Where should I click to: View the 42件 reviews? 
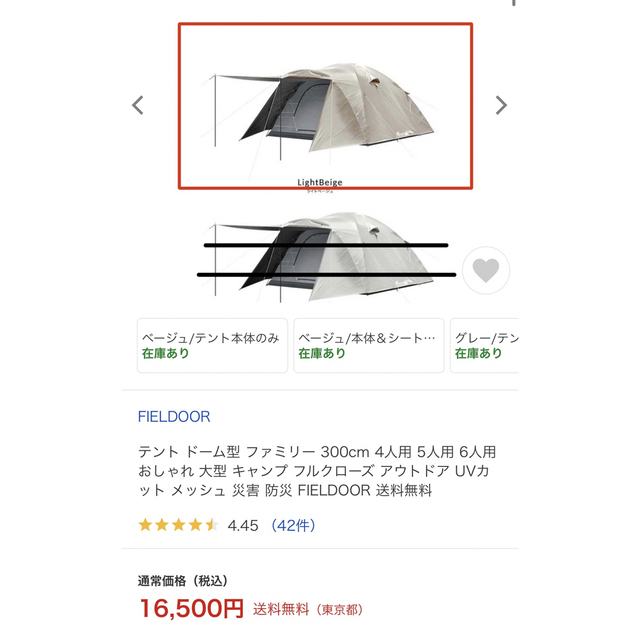pos(293,525)
